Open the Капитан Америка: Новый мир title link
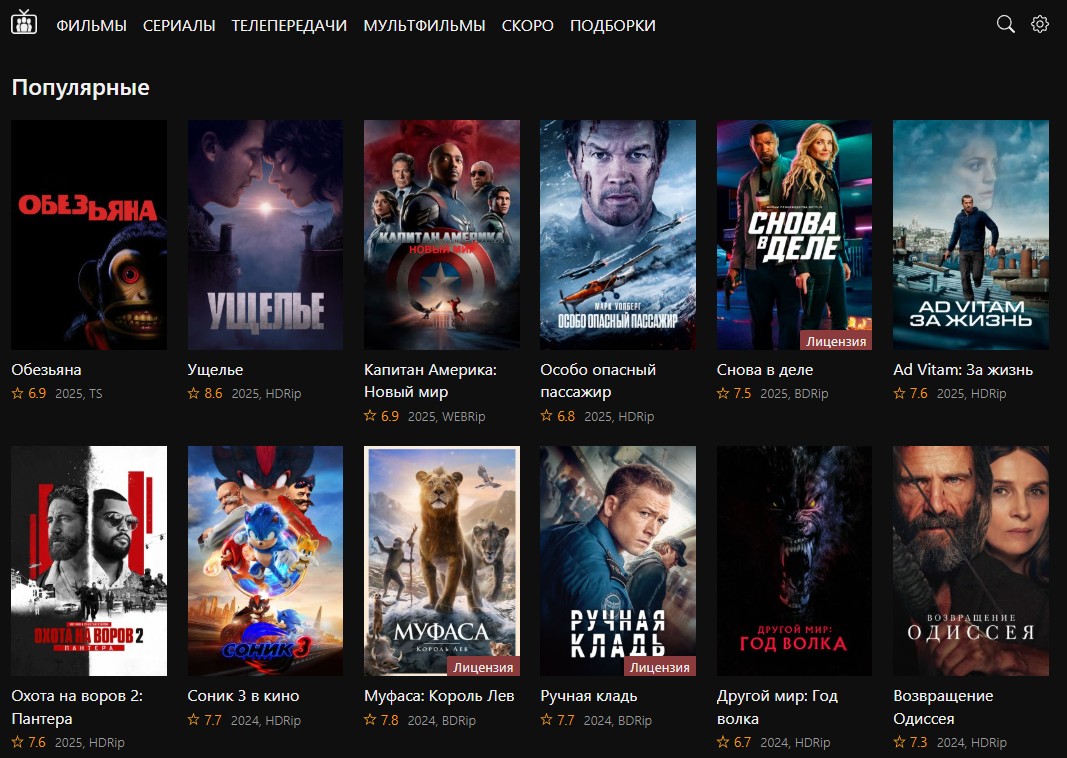Viewport: 1067px width, 758px height. [x=430, y=381]
